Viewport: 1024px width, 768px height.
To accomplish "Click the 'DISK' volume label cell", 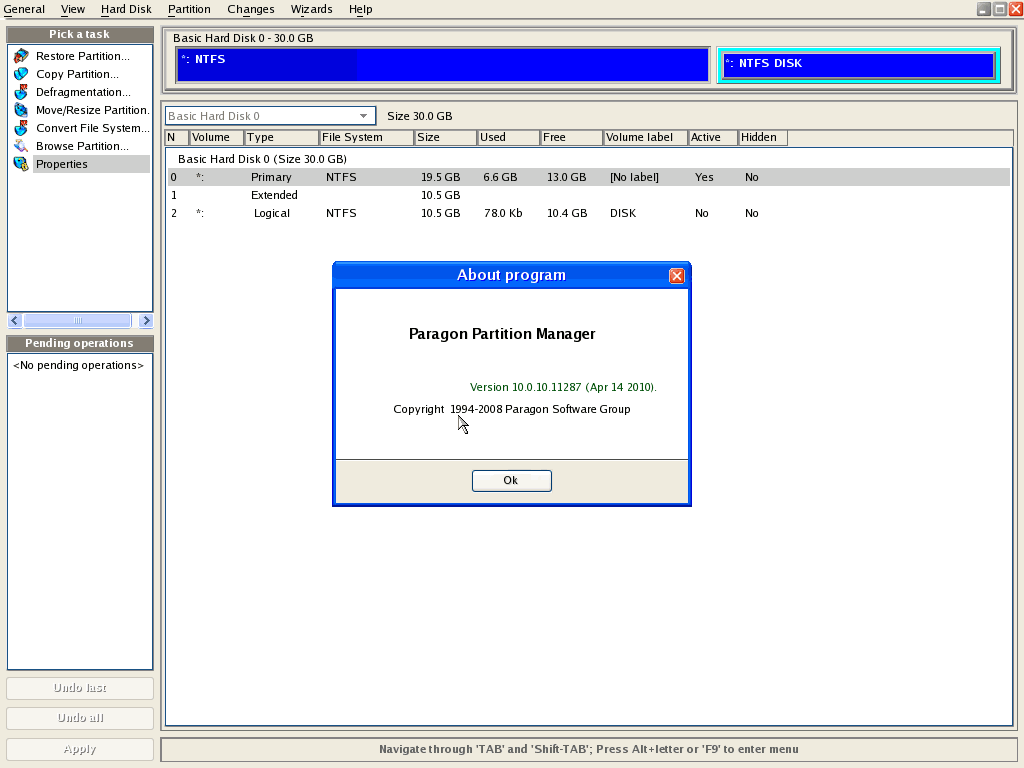I will 623,213.
